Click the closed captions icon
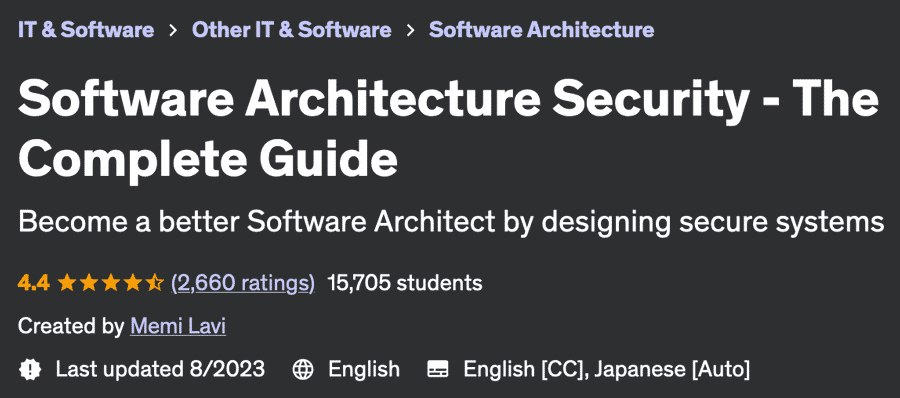The image size is (900, 398). [x=438, y=369]
